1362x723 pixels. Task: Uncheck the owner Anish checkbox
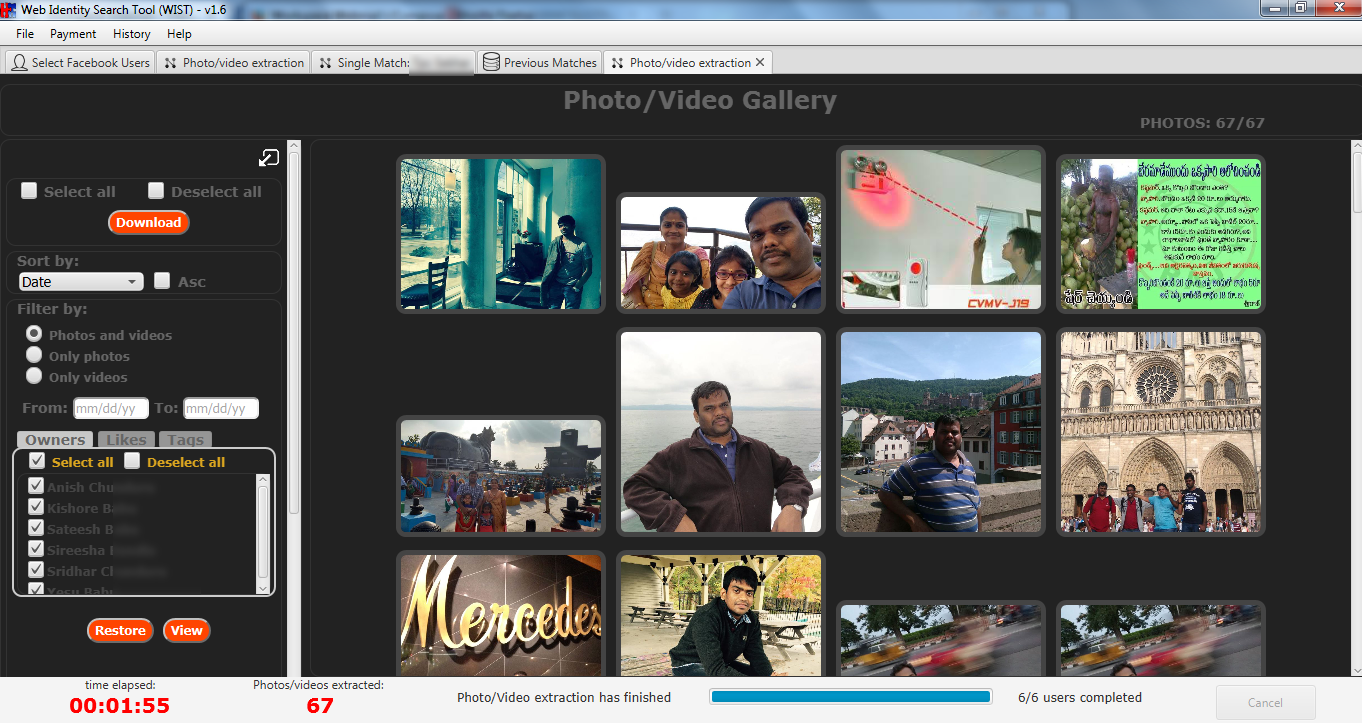click(x=36, y=486)
